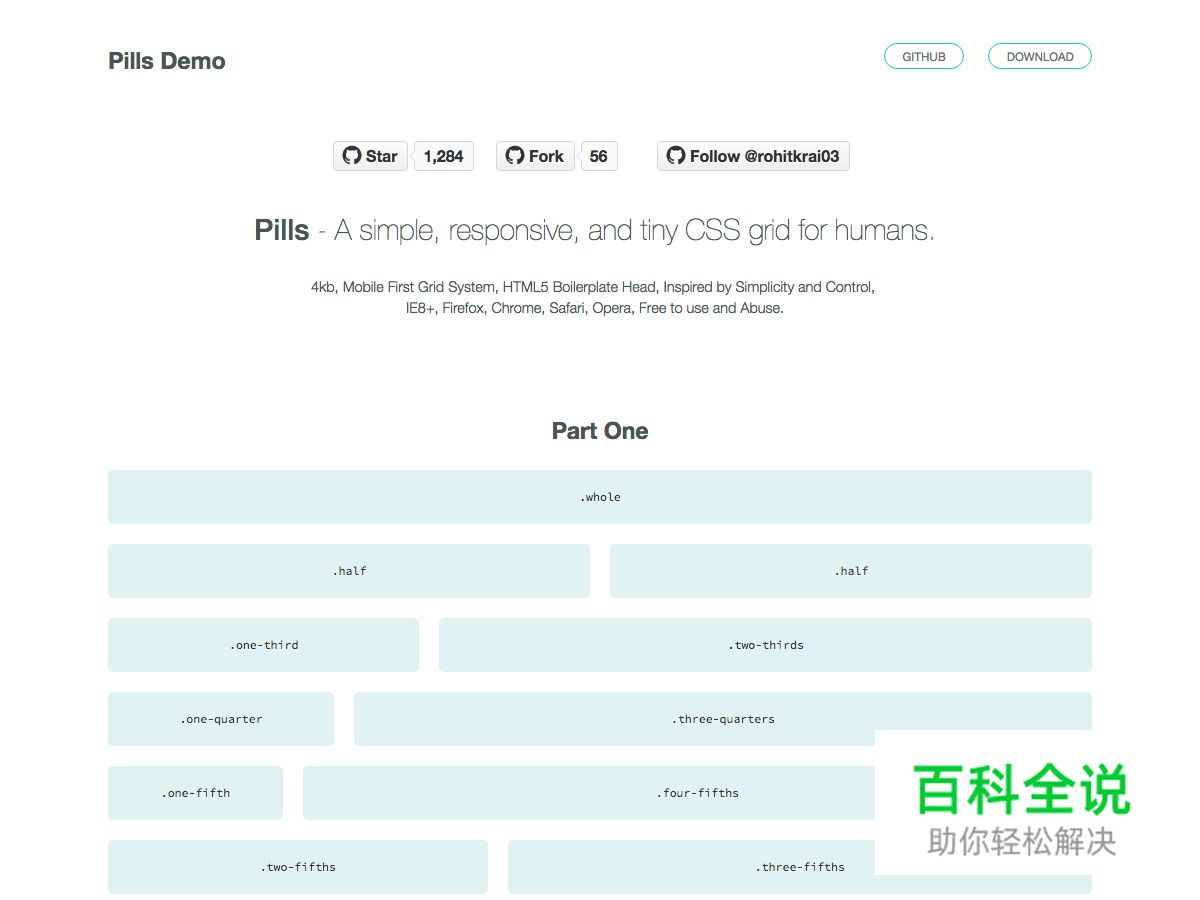Open the 56 forks count
The height and width of the screenshot is (900, 1200).
tap(598, 156)
